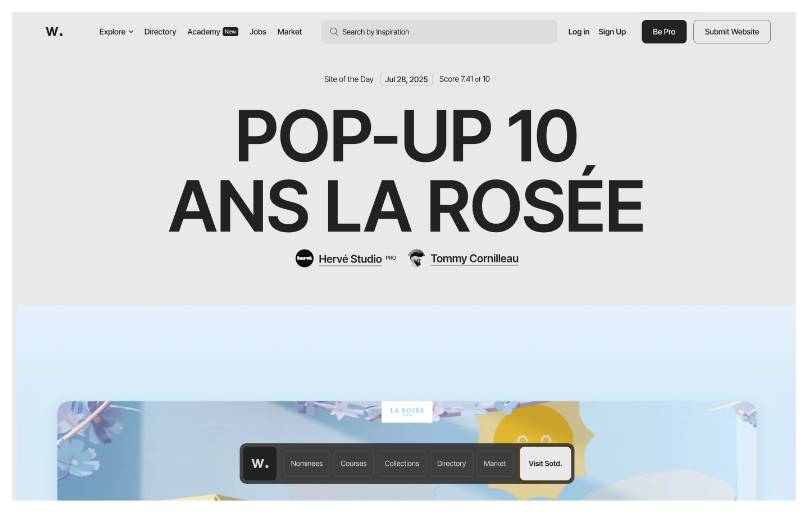Click the Be Pro button
Viewport: 808px width, 513px height.
click(x=664, y=32)
